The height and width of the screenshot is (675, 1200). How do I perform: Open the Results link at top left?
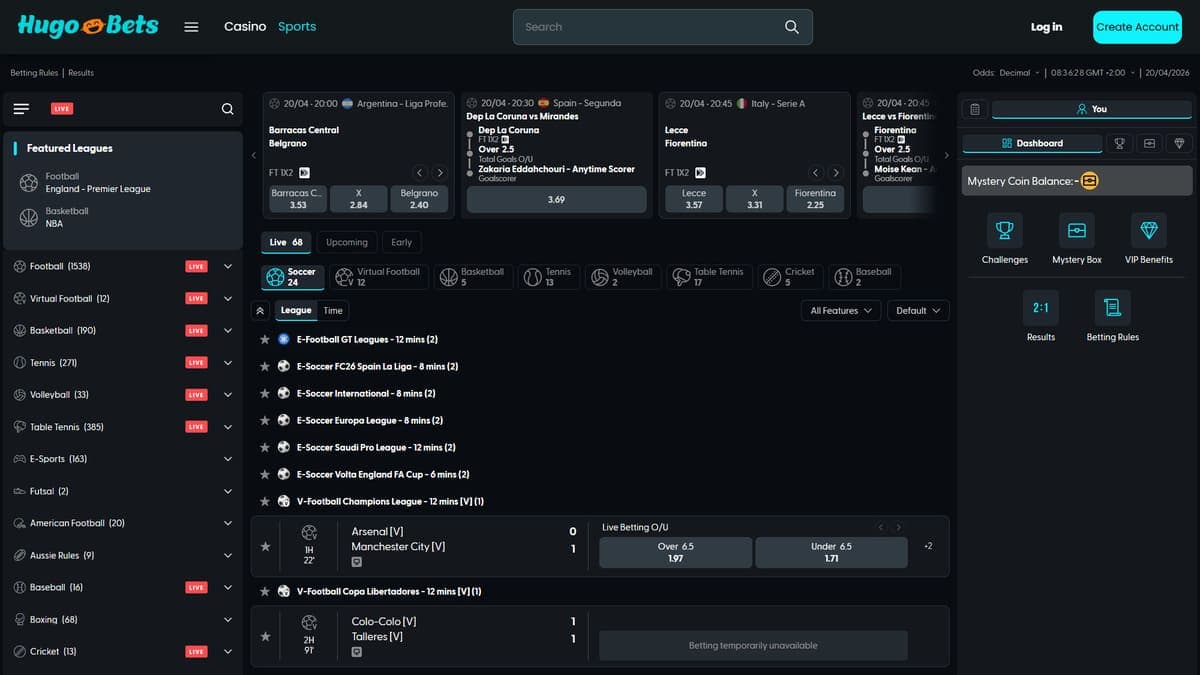point(81,73)
